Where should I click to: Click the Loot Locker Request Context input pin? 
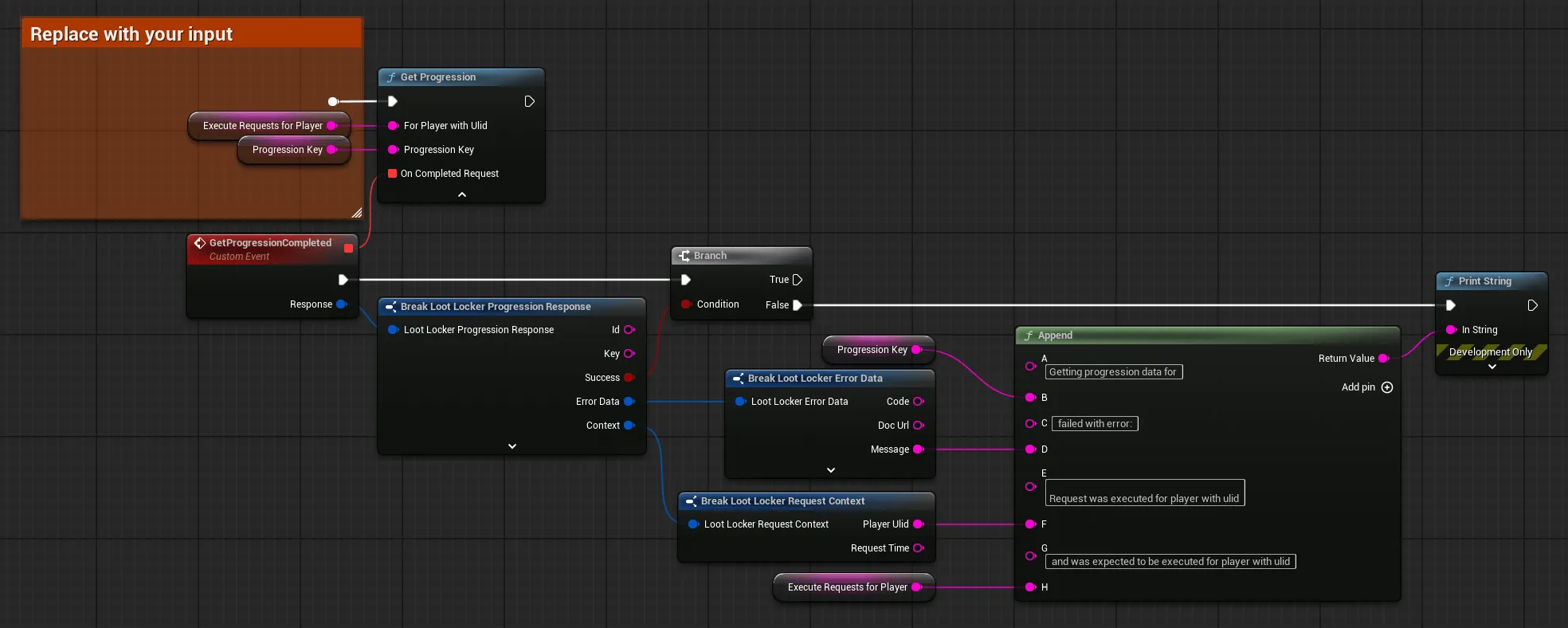693,524
